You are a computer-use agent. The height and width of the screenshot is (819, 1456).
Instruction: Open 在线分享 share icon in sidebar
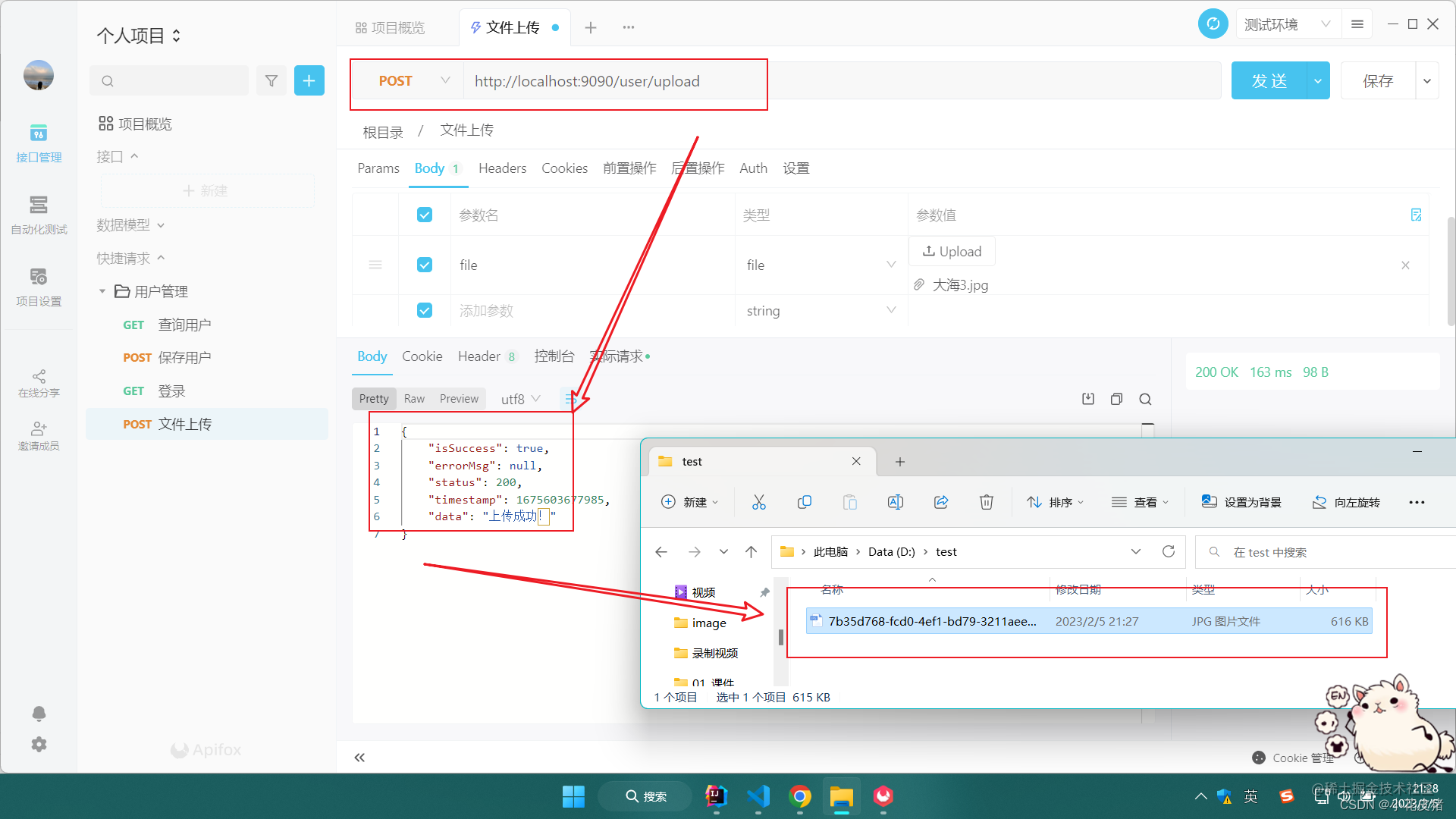[x=39, y=383]
